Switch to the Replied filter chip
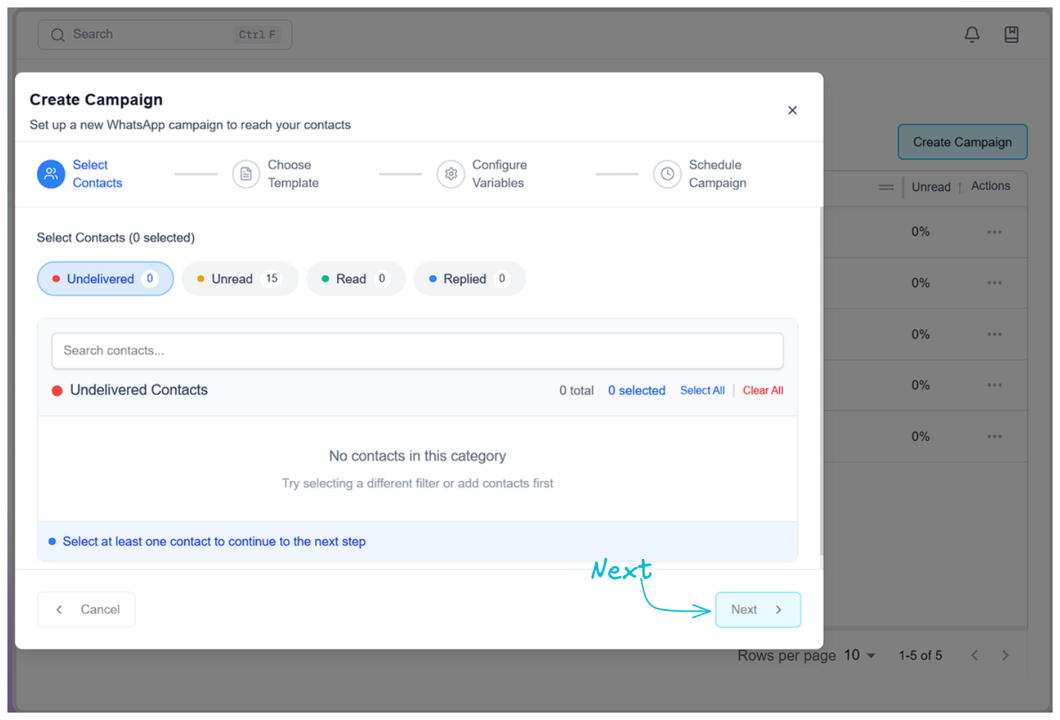 click(x=469, y=278)
